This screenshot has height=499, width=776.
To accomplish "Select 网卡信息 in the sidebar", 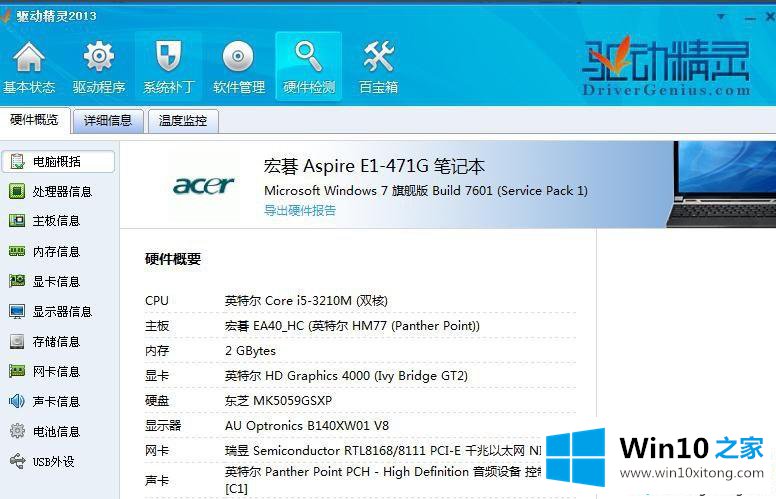I will click(x=58, y=371).
